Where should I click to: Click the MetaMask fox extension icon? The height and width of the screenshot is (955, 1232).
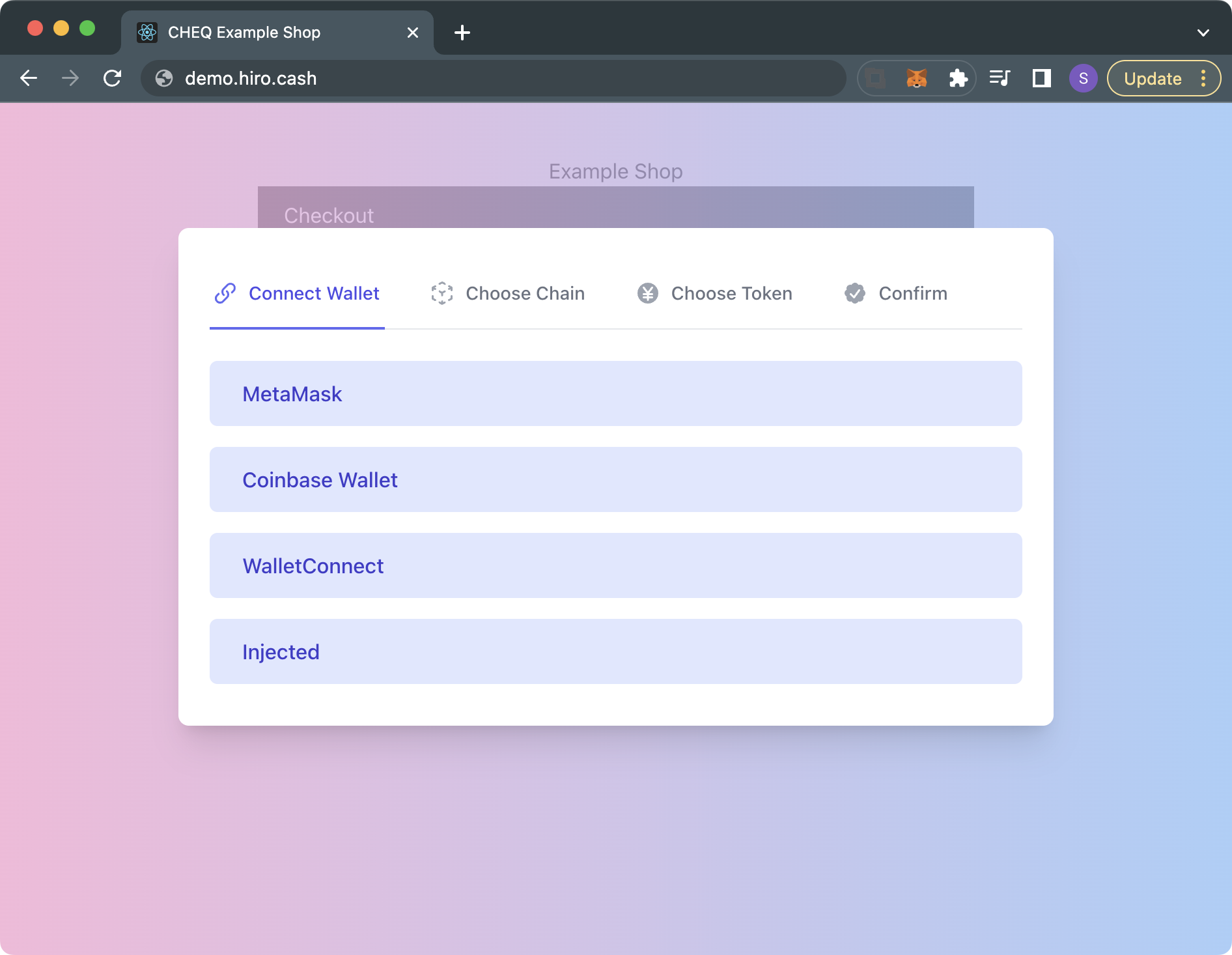pyautogui.click(x=916, y=79)
